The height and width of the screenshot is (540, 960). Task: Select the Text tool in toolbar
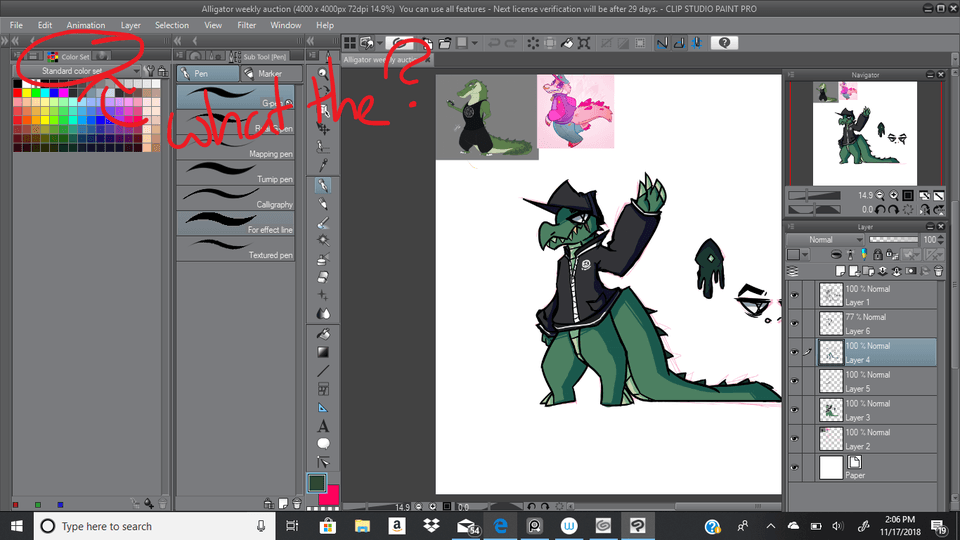[x=323, y=426]
